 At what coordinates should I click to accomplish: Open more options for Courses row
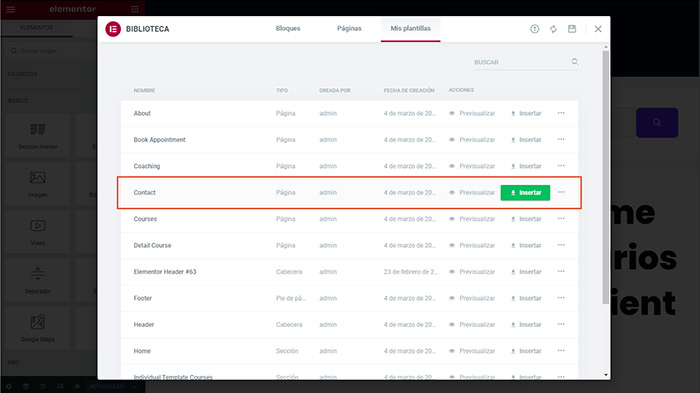[561, 218]
